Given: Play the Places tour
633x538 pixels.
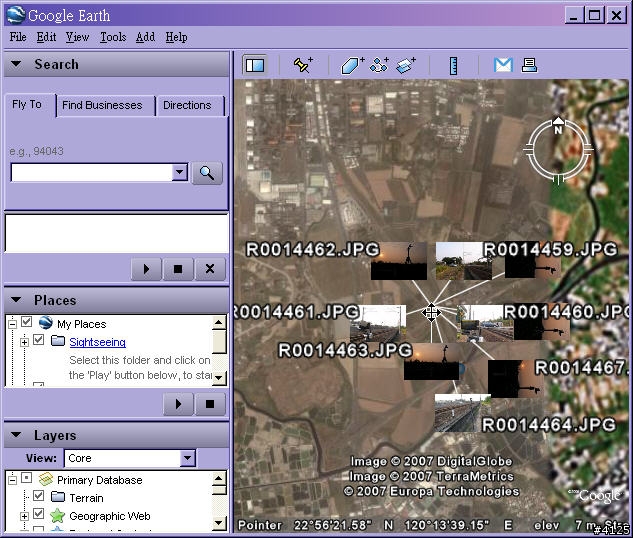Looking at the screenshot, I should coord(178,404).
